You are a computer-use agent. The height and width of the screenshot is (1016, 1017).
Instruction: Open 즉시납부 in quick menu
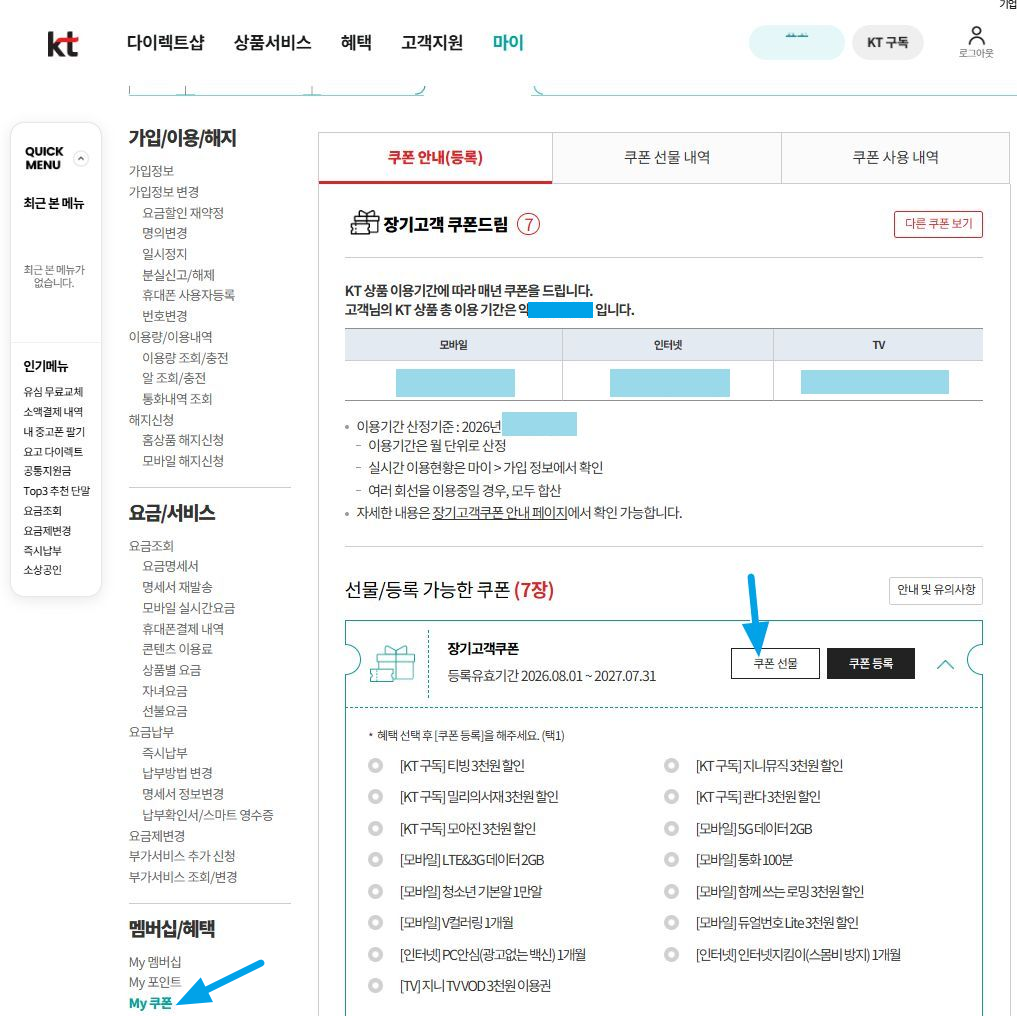point(42,550)
